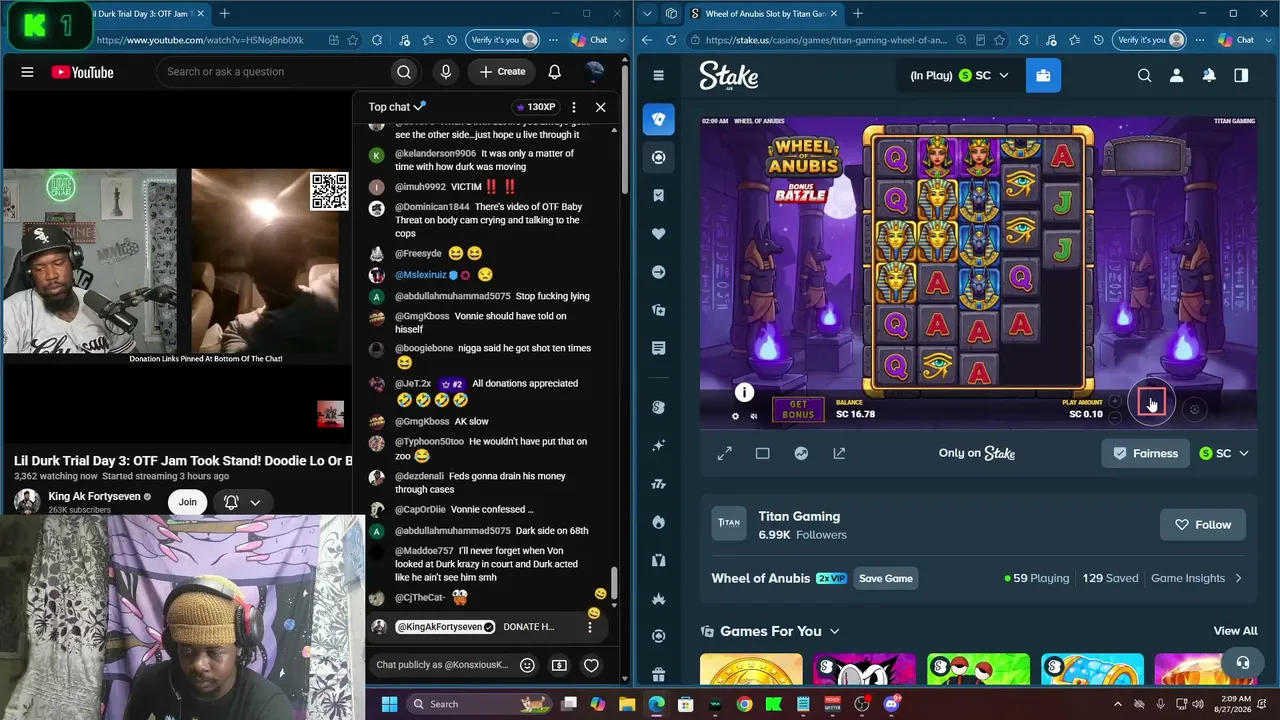This screenshot has height=720, width=1280.
Task: Click Save Game for Wheel of Anubis
Action: [885, 579]
